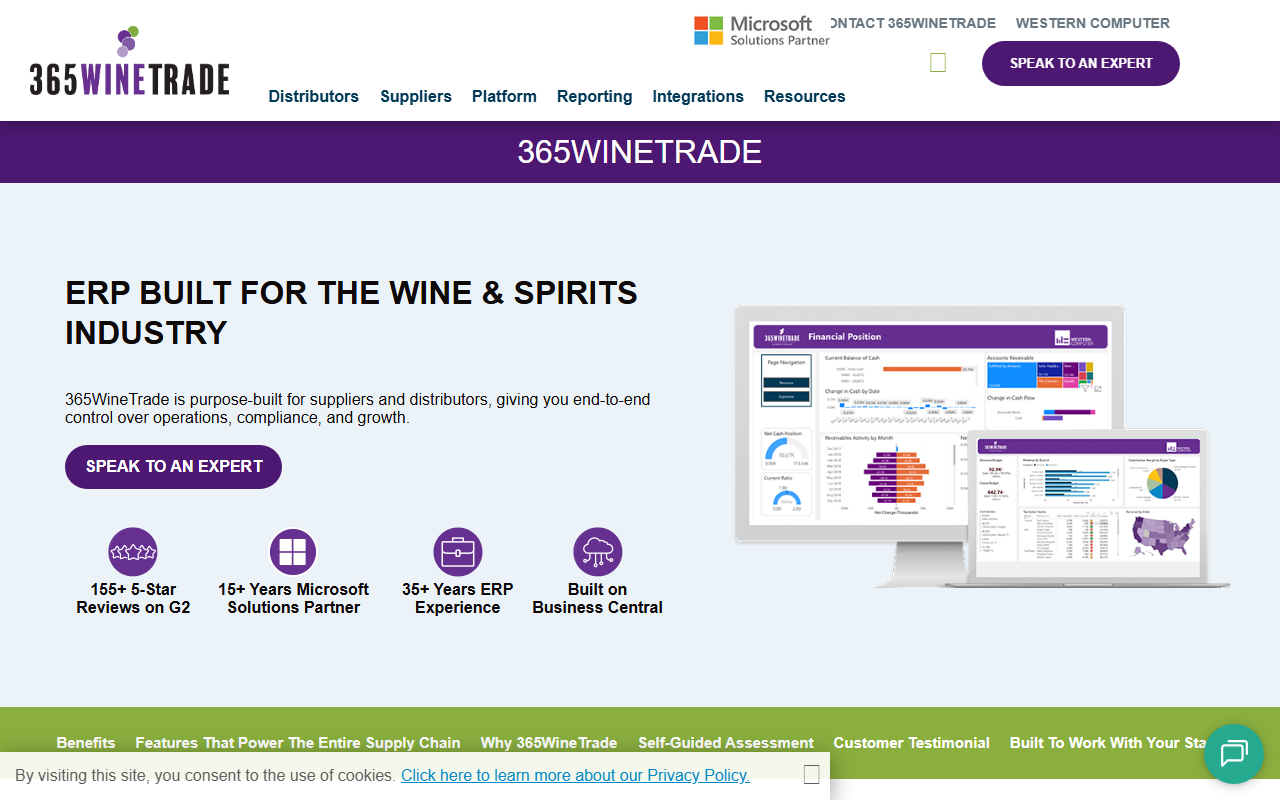Click the 365WINETRADE purple banner title

(x=640, y=152)
